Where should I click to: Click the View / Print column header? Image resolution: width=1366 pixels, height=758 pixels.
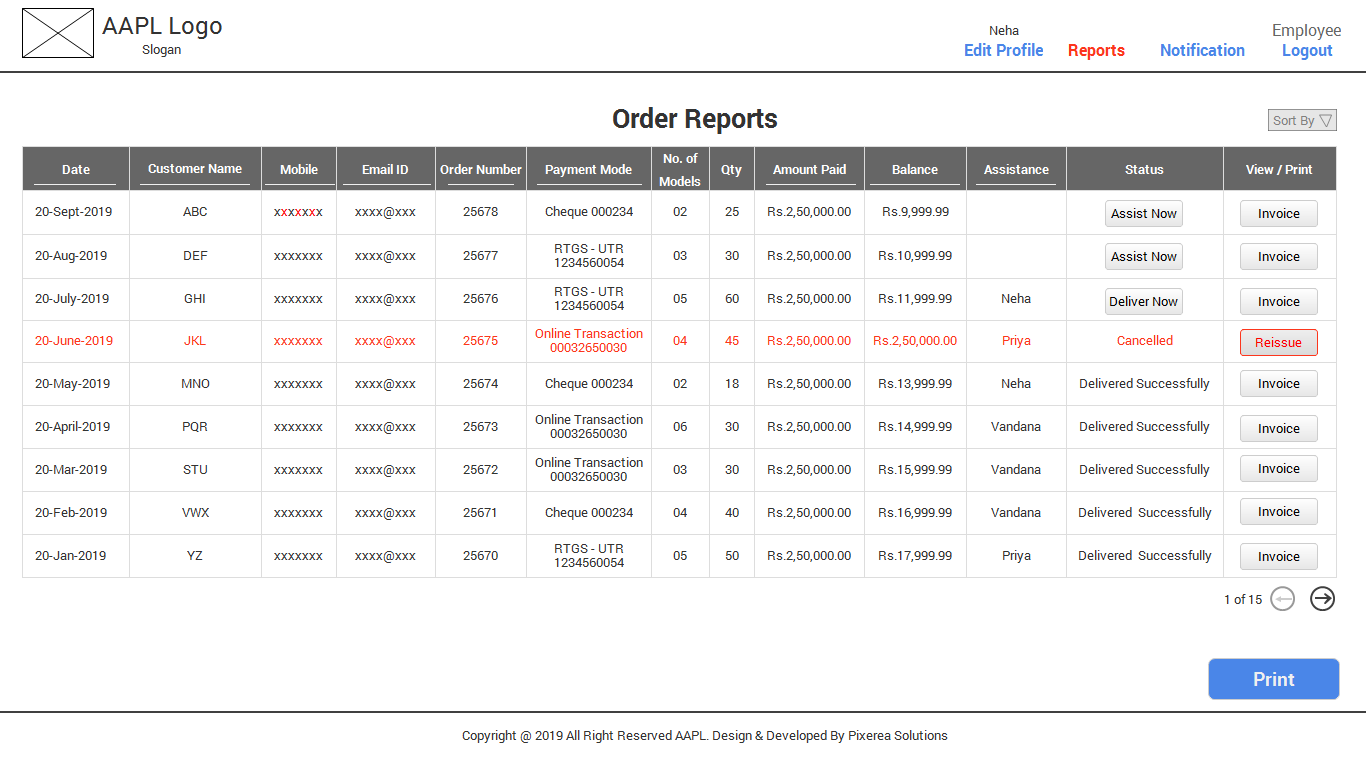[1279, 169]
